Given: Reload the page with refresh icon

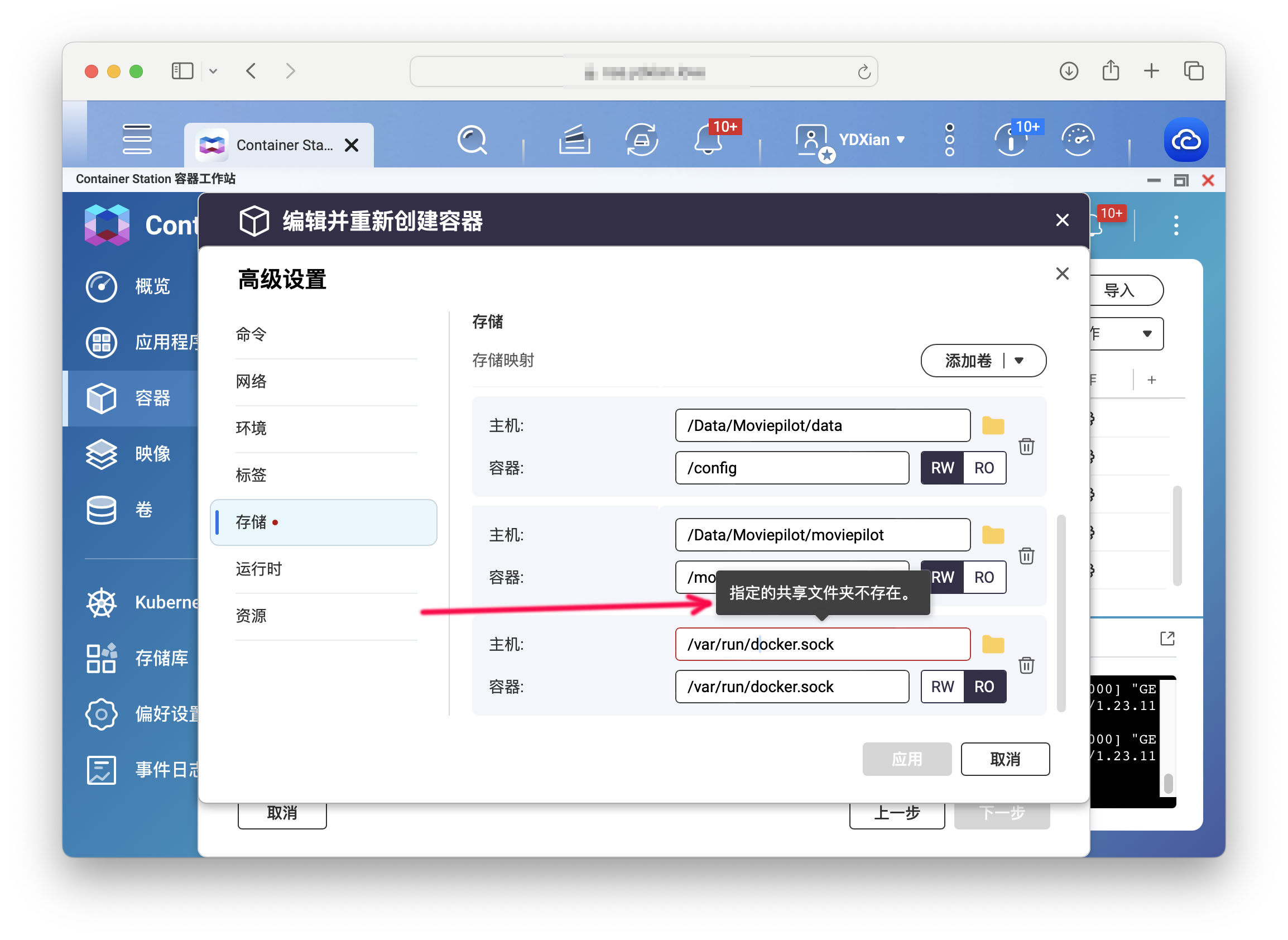Looking at the screenshot, I should click(865, 71).
